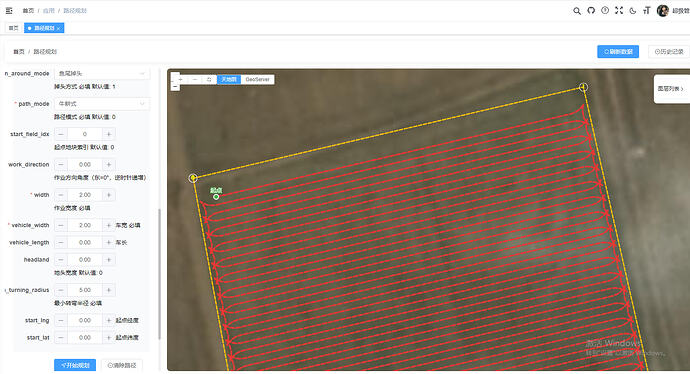Increase vehicle_width with the plus button

109,225
